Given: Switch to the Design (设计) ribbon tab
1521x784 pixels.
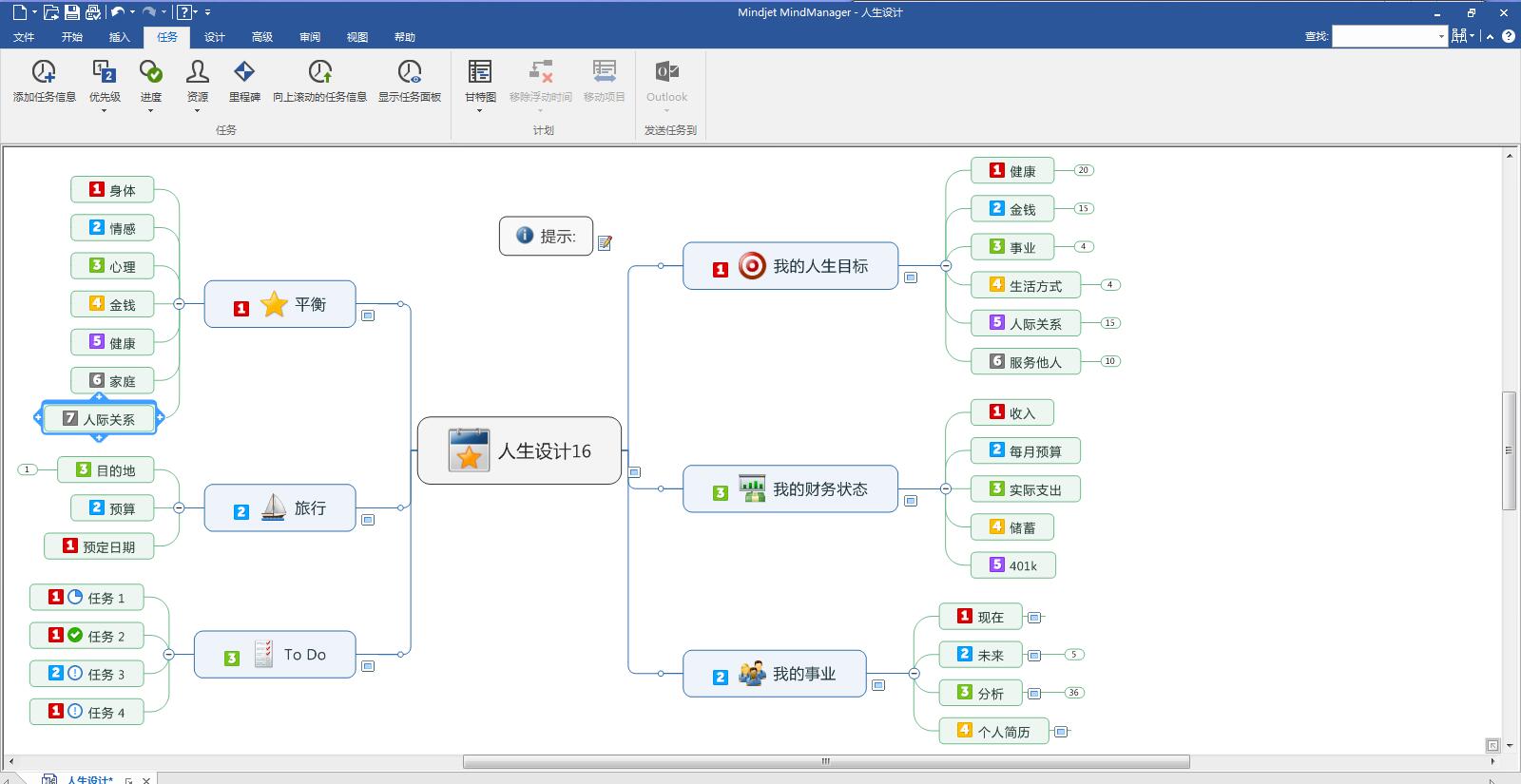Looking at the screenshot, I should click(x=215, y=37).
